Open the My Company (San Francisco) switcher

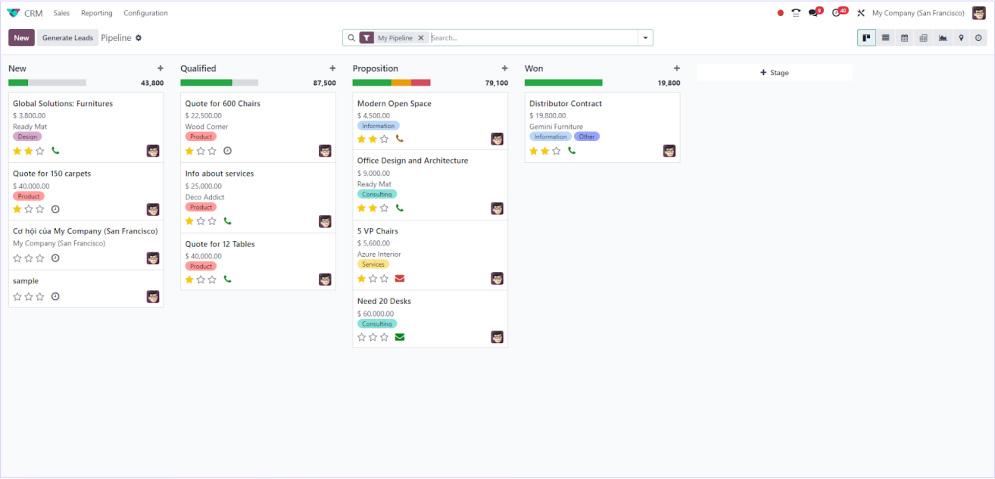click(x=918, y=13)
